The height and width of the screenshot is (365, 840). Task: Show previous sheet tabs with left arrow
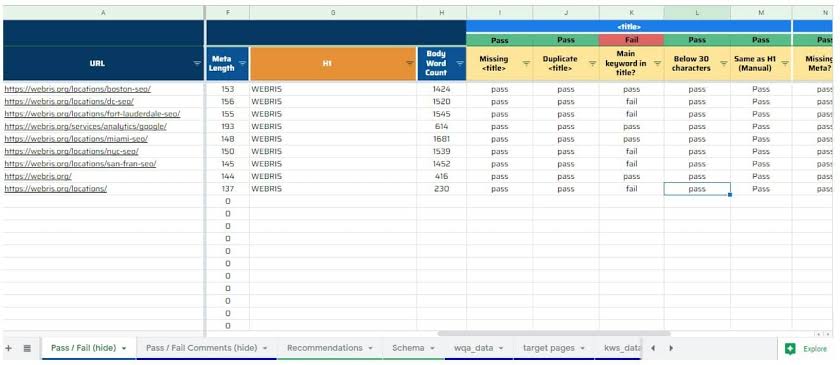click(652, 348)
